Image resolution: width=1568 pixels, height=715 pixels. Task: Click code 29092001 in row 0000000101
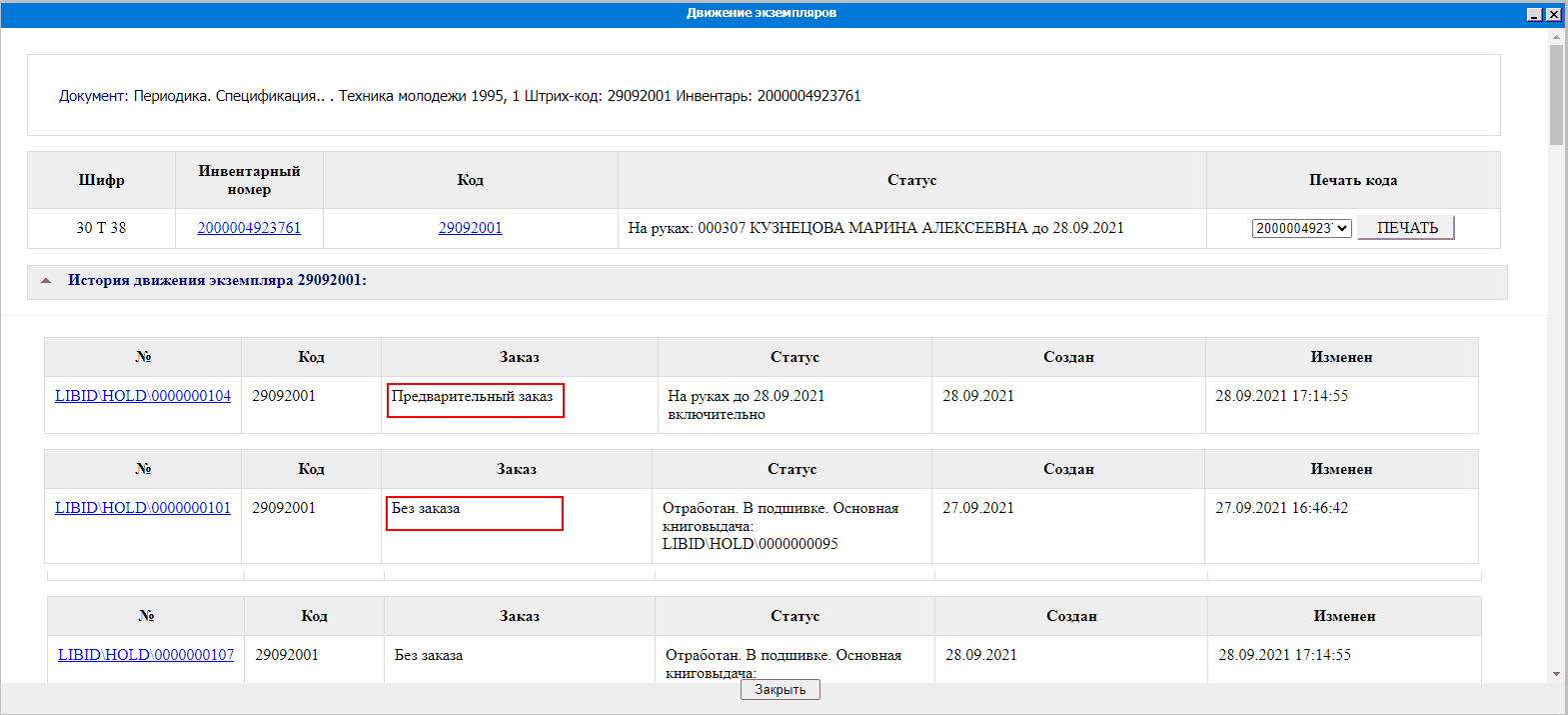pos(284,508)
